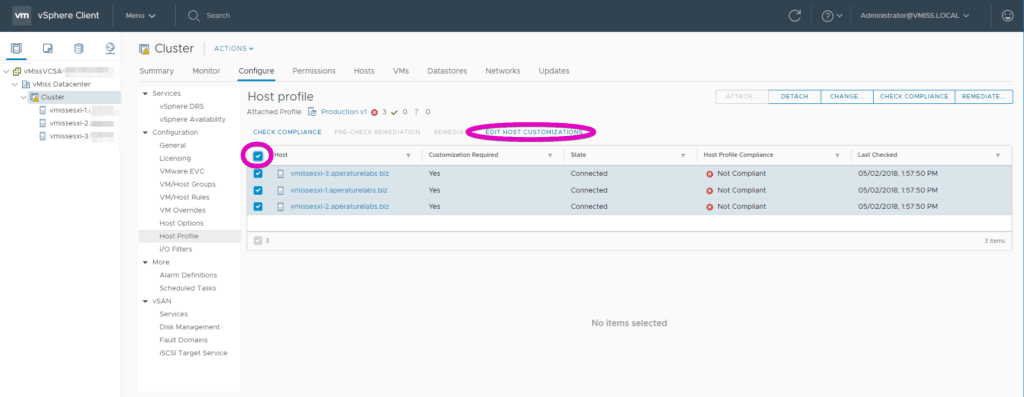Open the Administrator@VMISS.LOCAL user dropdown

coord(915,16)
